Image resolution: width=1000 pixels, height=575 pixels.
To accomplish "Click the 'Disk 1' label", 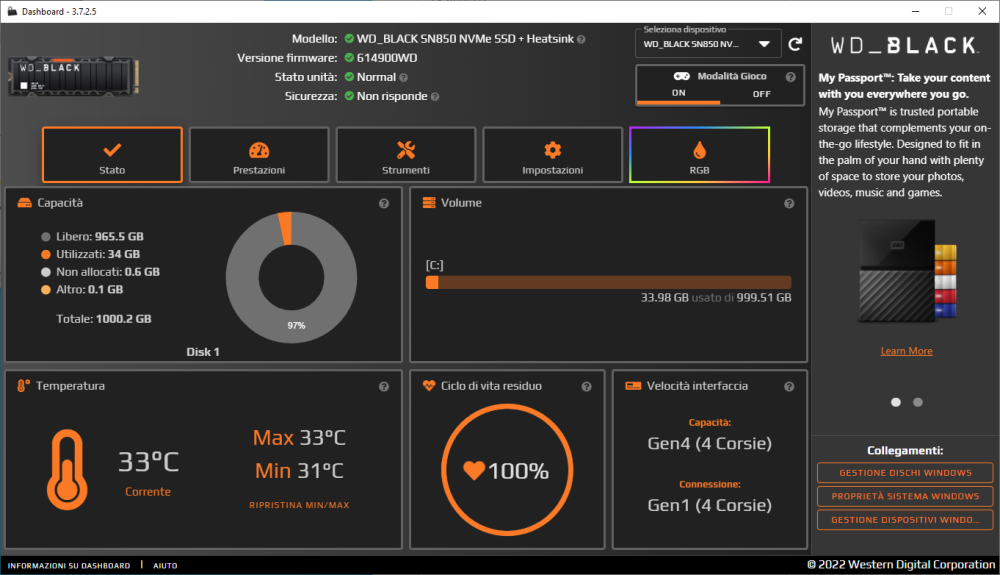I will [x=203, y=352].
